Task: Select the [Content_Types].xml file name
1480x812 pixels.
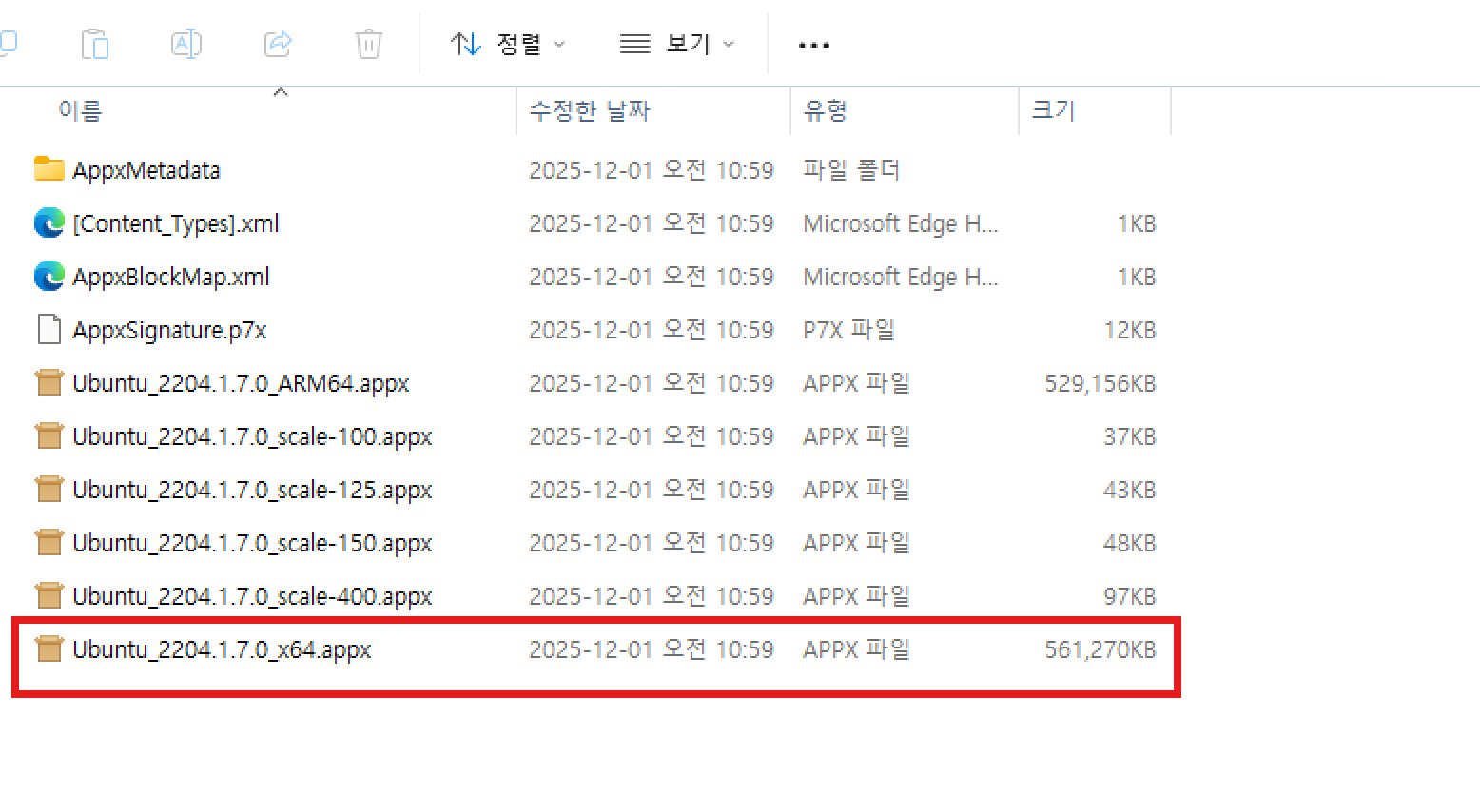Action: (176, 223)
